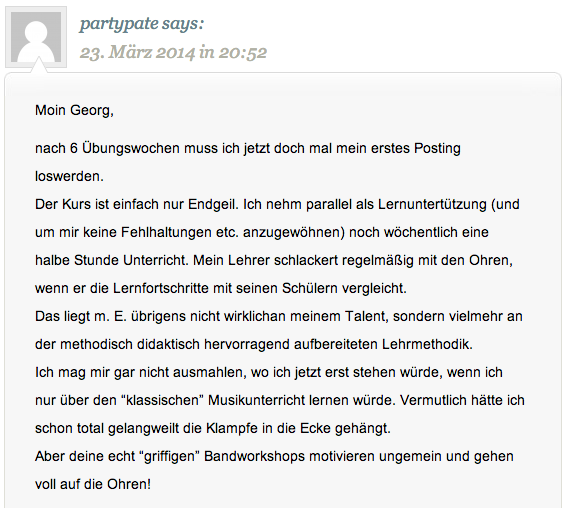Viewport: 567px width, 508px height.
Task: Click the greeting line 'Moin Georg,'
Action: click(x=74, y=110)
